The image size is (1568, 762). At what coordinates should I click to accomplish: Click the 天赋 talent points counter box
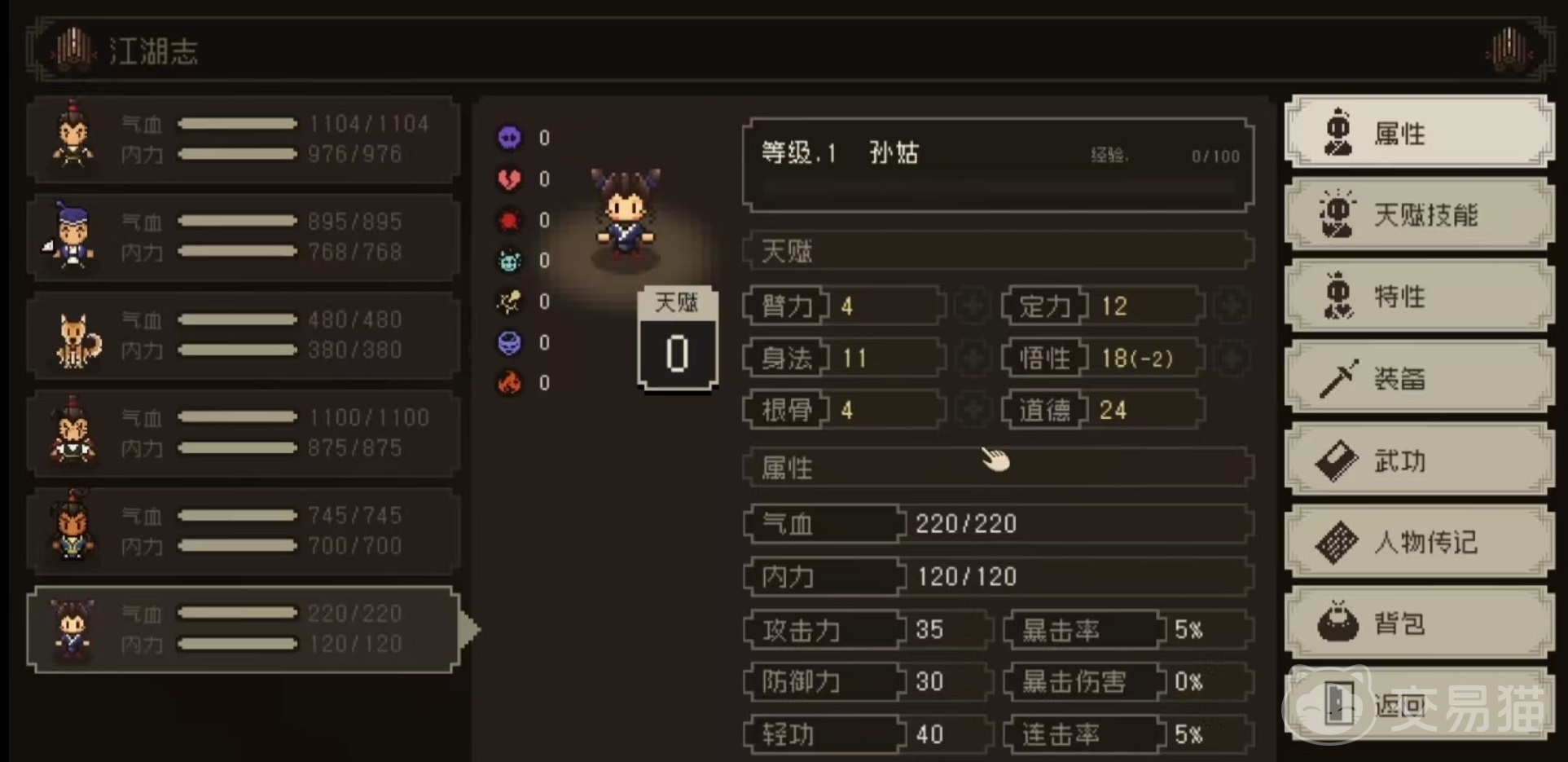click(x=677, y=339)
